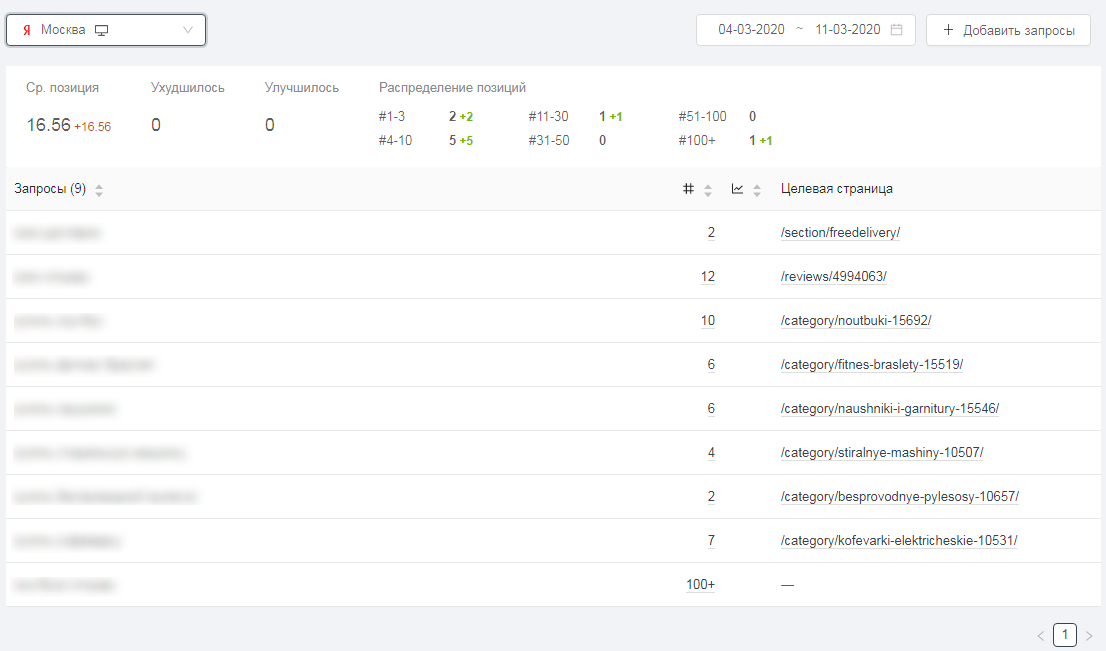
Task: Open /section/freedelivery/ target page link
Action: [840, 233]
